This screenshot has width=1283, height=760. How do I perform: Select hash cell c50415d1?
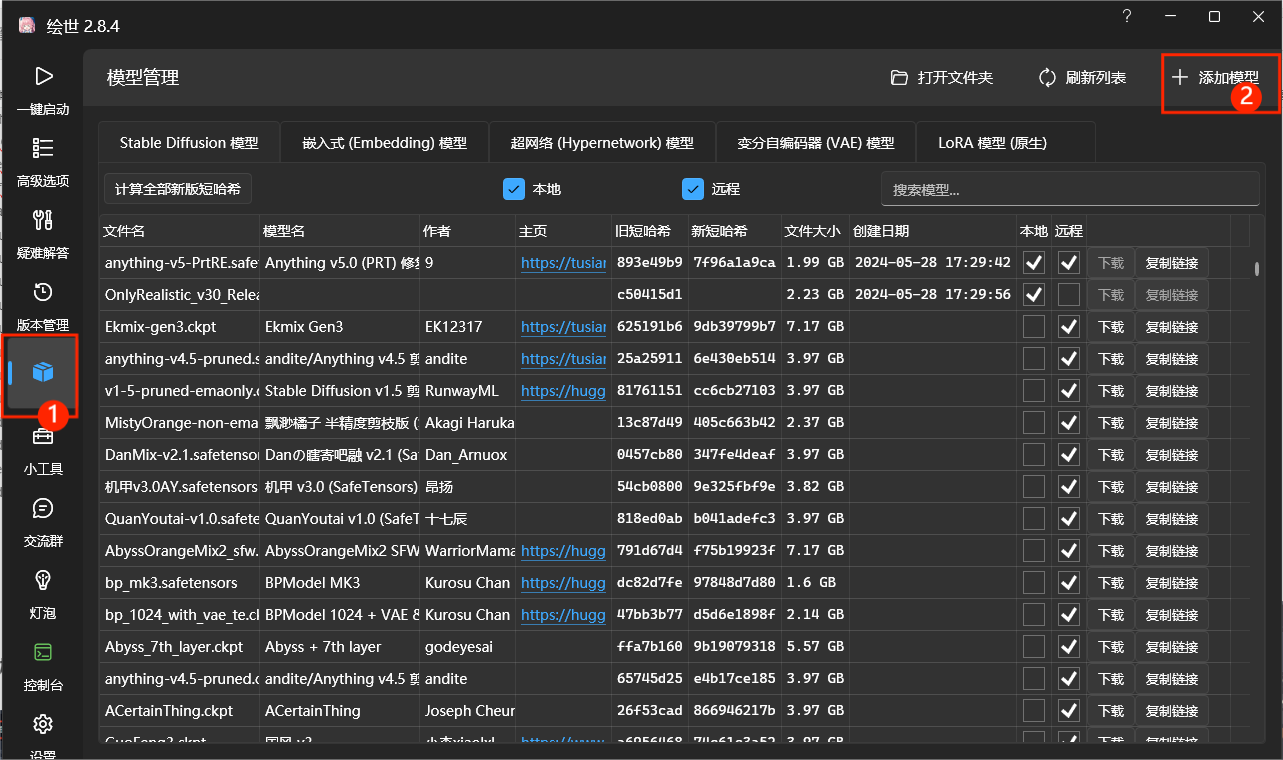(x=649, y=295)
